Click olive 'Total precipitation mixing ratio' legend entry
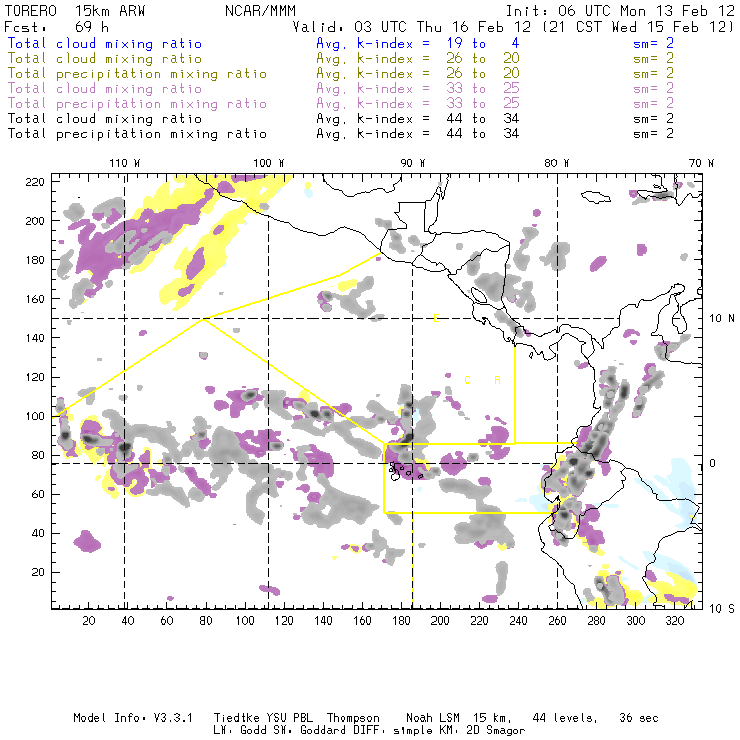This screenshot has height=740, width=740. point(137,74)
